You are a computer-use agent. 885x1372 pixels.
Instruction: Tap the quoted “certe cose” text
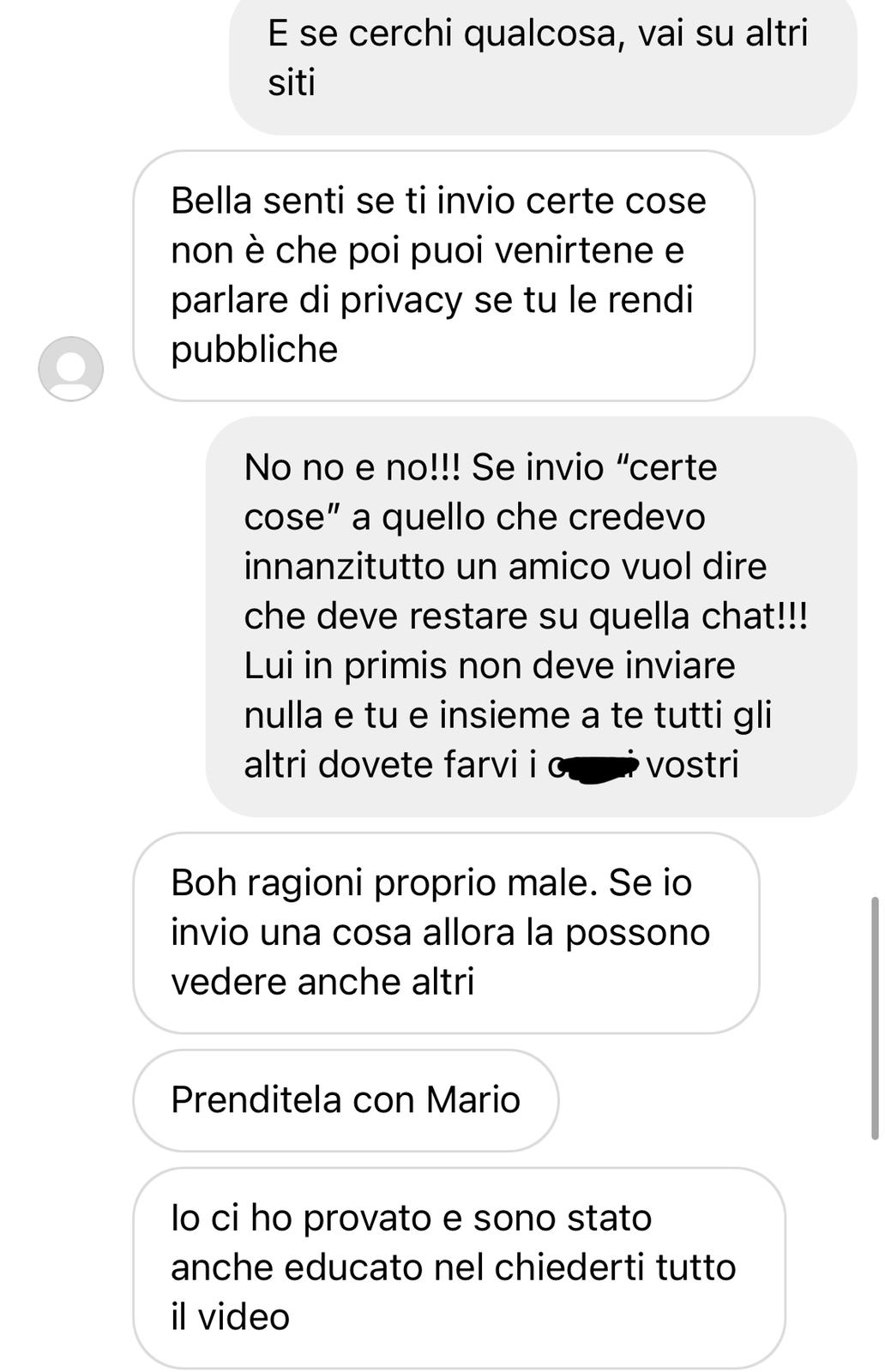click(480, 492)
